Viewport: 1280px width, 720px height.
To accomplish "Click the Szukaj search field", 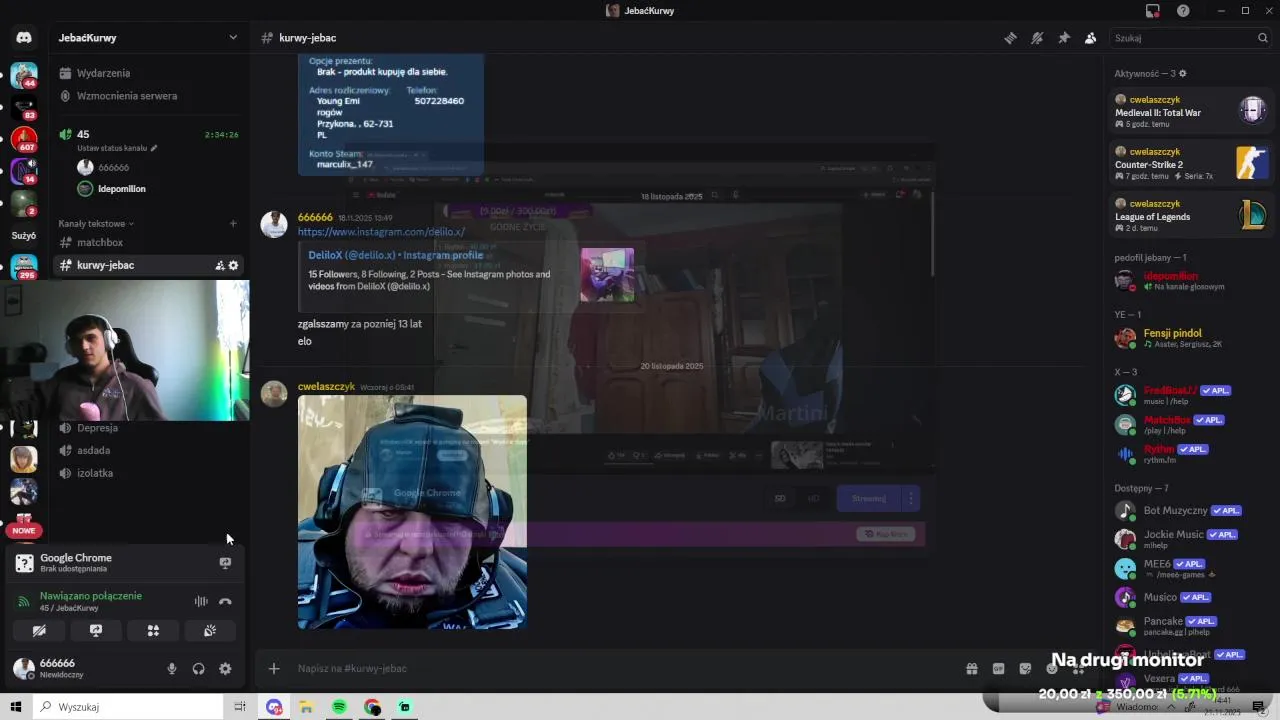I will tap(1190, 38).
